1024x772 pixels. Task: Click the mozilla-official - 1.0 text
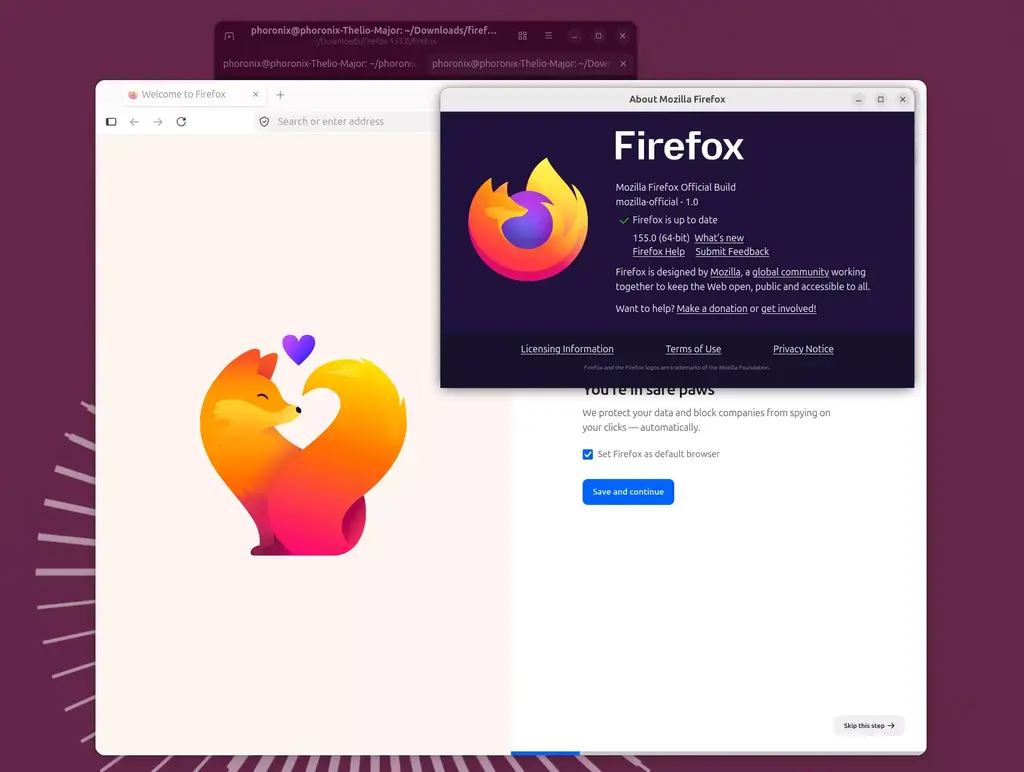(x=656, y=202)
